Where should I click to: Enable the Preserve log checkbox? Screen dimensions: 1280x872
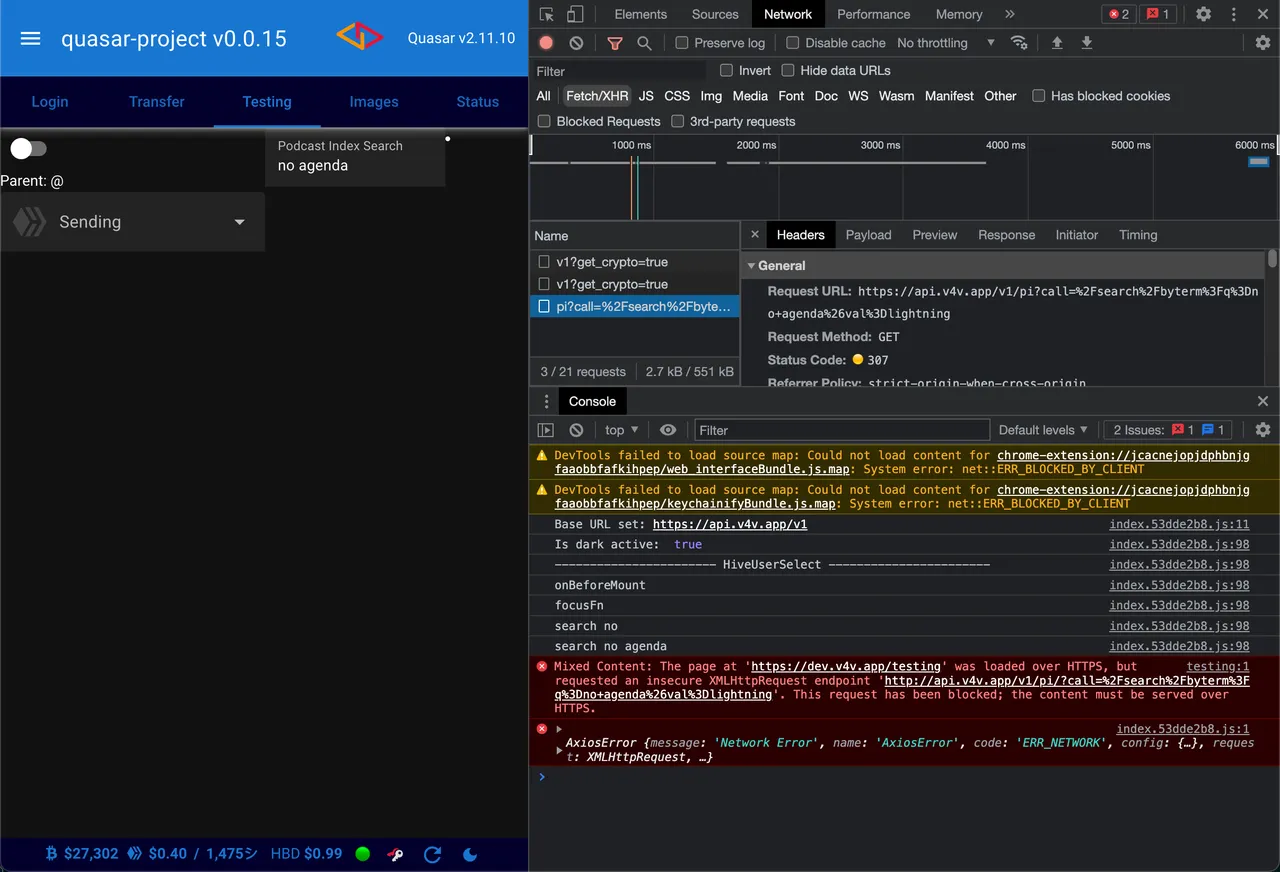[682, 43]
